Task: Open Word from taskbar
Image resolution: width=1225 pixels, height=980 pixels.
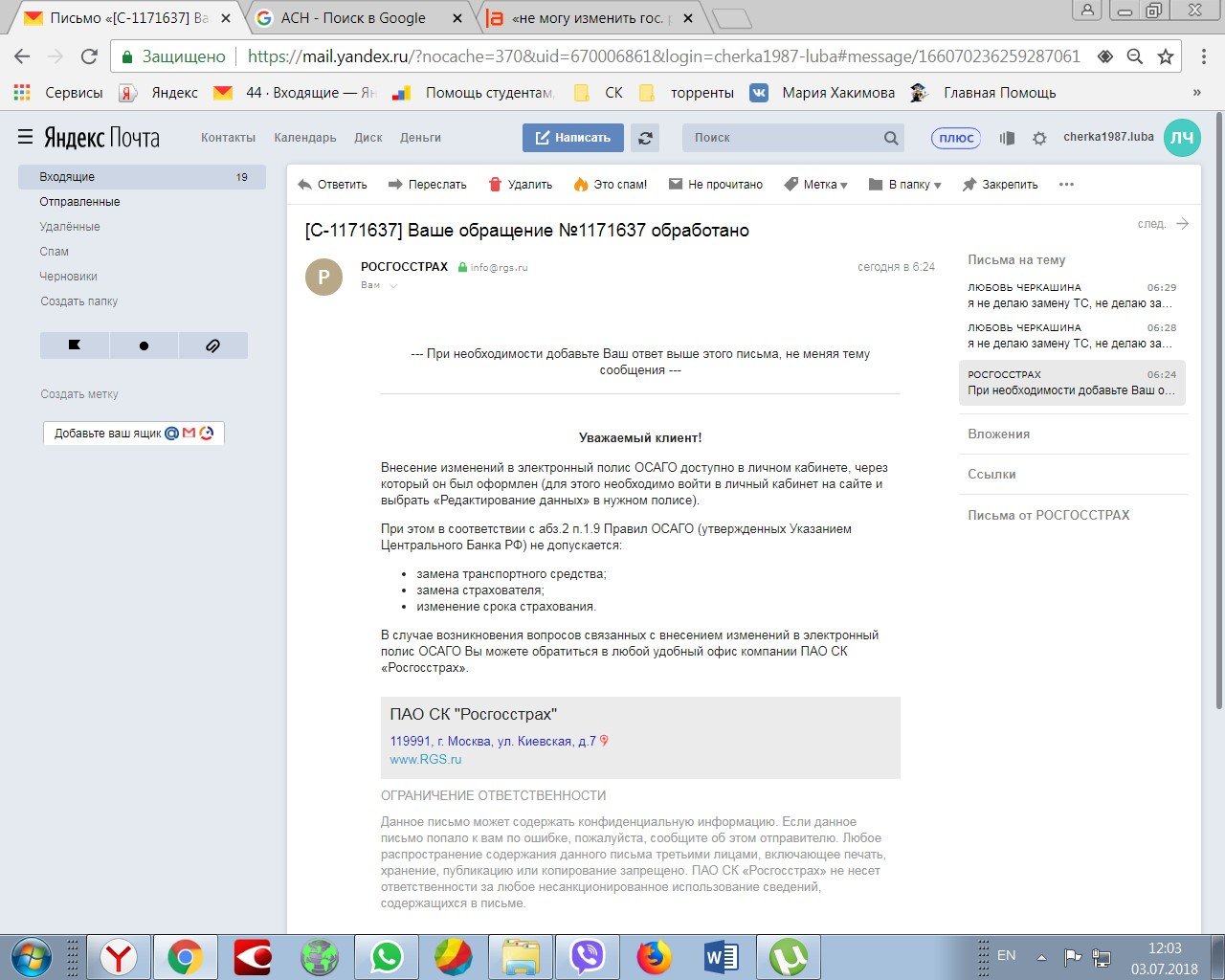Action: click(x=721, y=957)
